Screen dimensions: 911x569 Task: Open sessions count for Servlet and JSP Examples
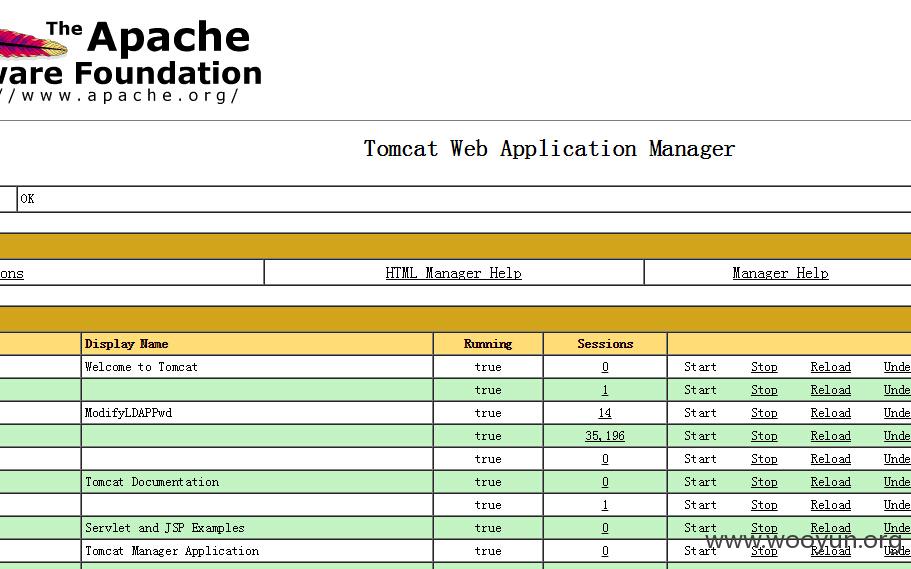pyautogui.click(x=605, y=528)
